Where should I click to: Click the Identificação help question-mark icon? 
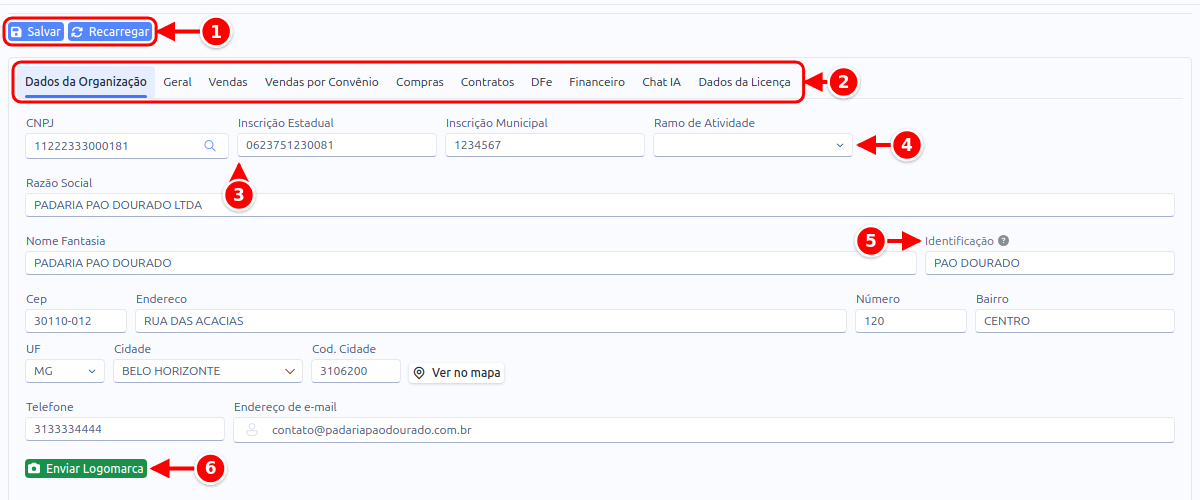click(1003, 241)
